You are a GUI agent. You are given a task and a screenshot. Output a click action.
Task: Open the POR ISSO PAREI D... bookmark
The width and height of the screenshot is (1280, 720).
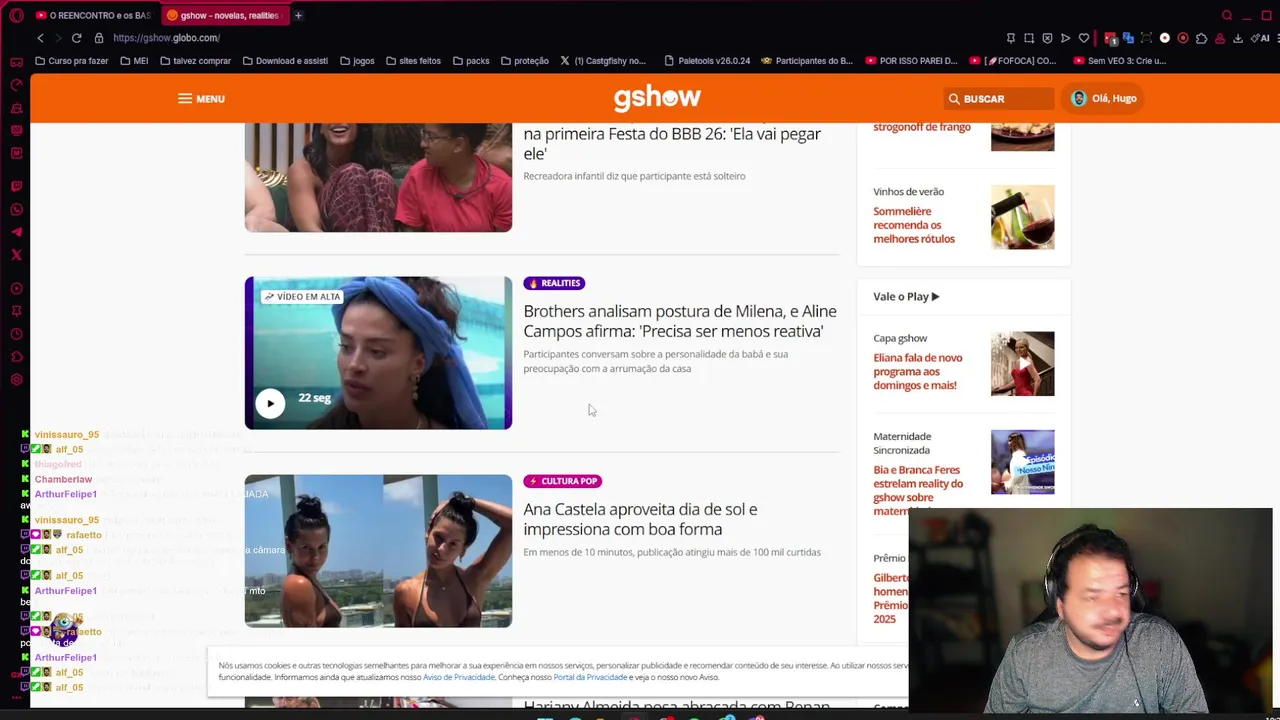click(911, 61)
